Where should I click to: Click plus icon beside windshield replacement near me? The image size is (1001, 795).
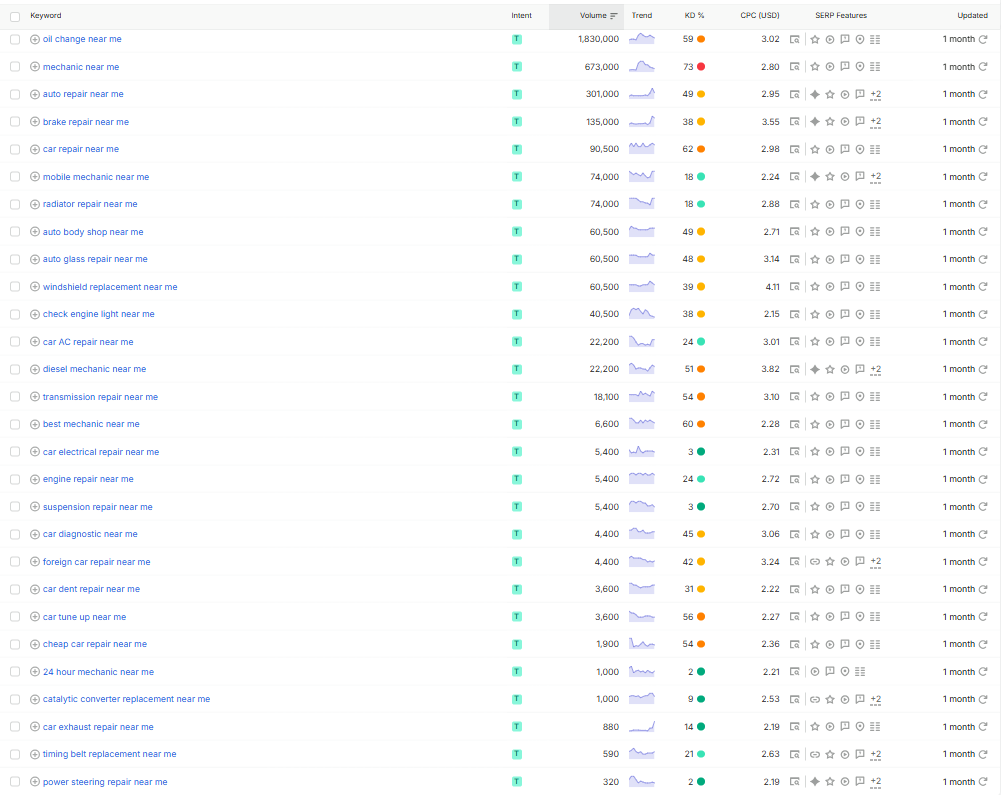coord(35,287)
